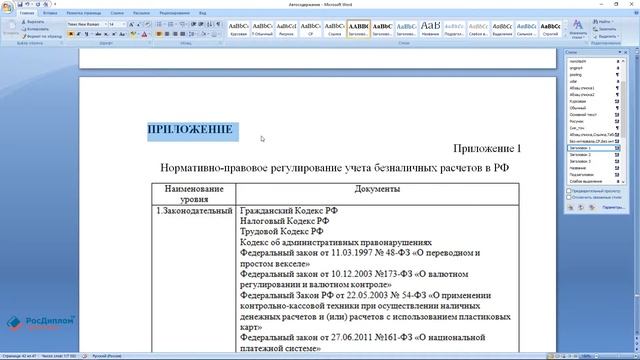Enable Предварительный просмотр checkbox
The width and height of the screenshot is (640, 360).
point(569,191)
